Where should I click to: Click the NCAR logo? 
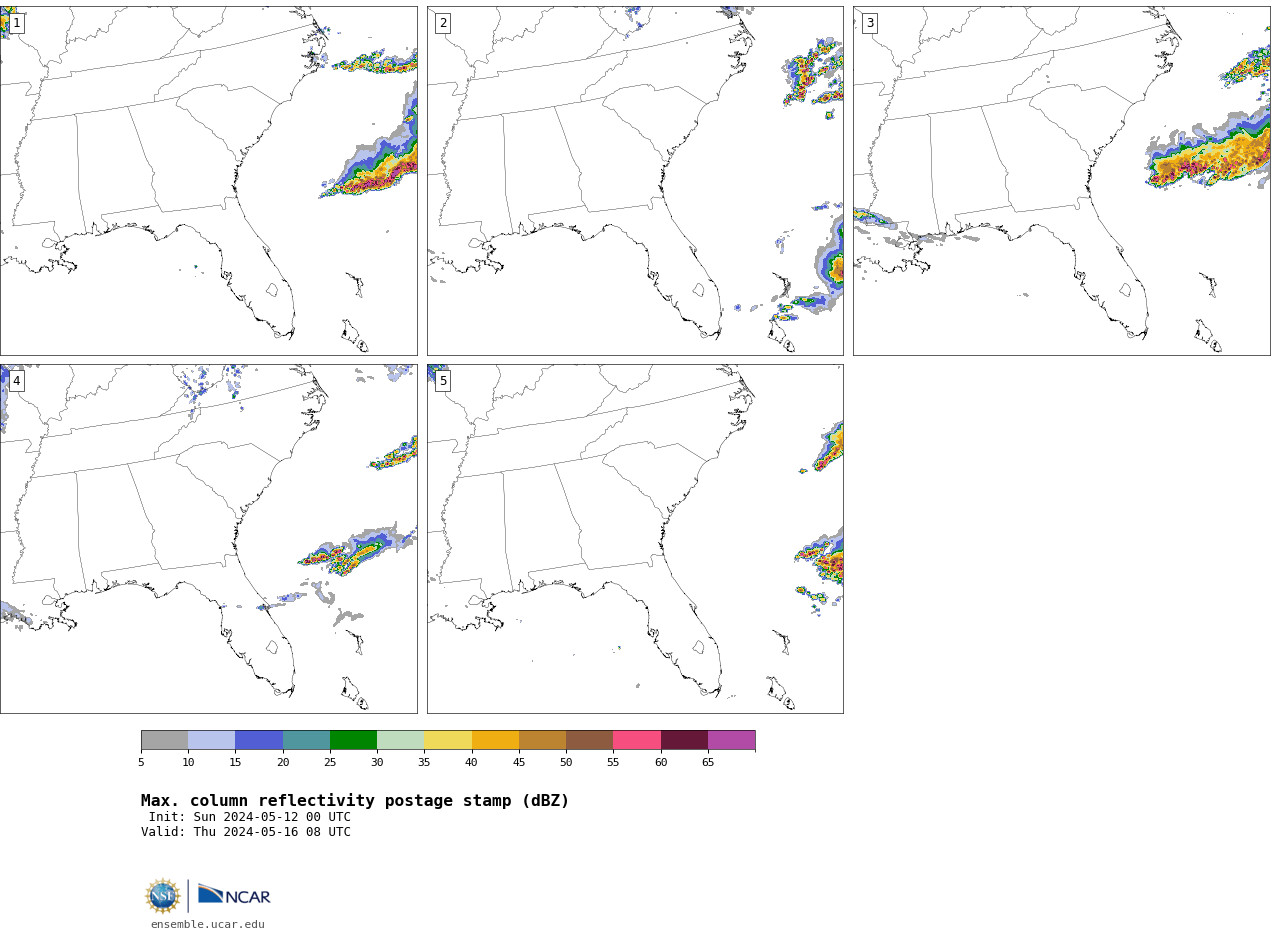[x=234, y=895]
